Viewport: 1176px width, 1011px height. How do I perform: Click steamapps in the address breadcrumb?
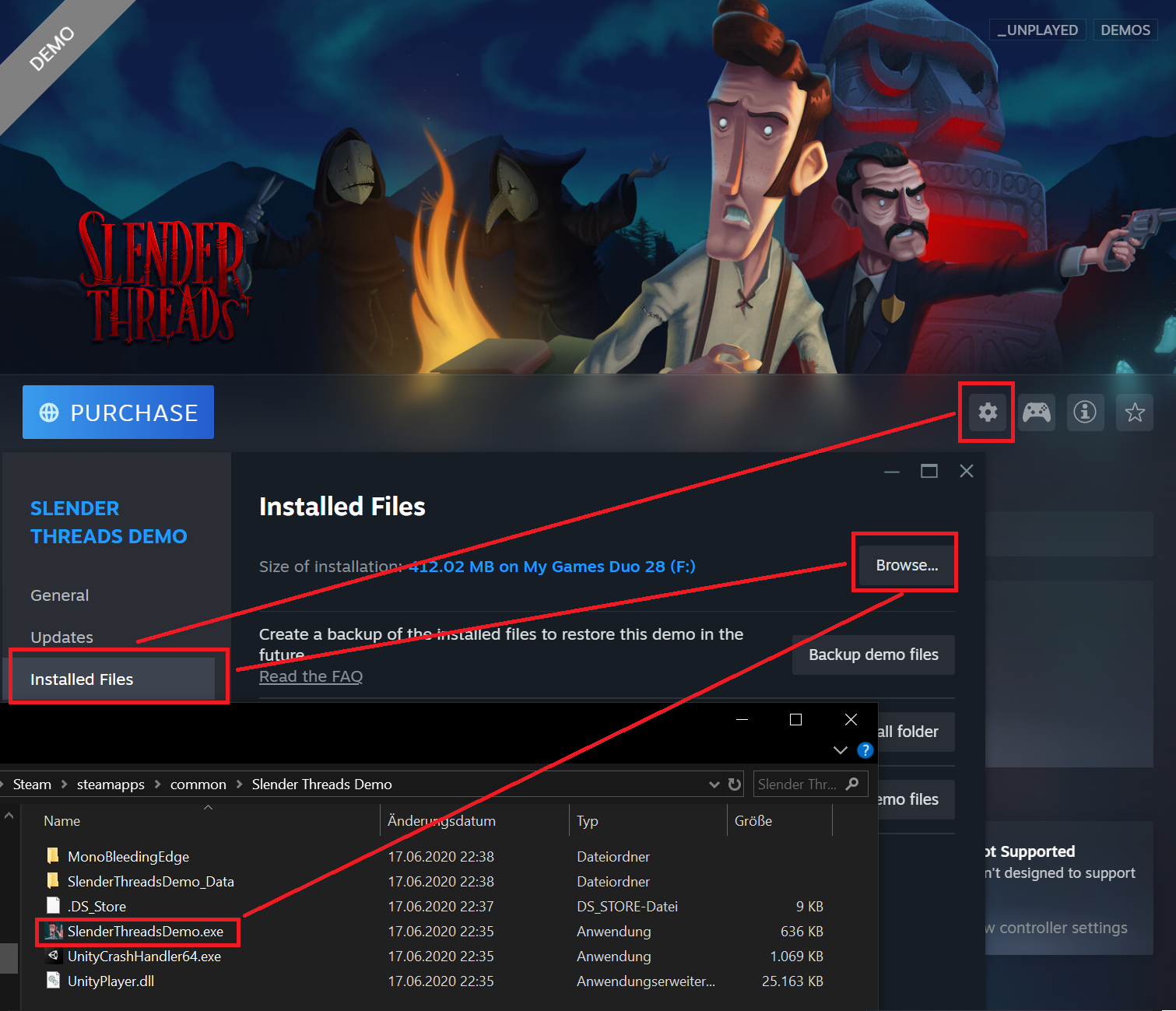point(111,785)
